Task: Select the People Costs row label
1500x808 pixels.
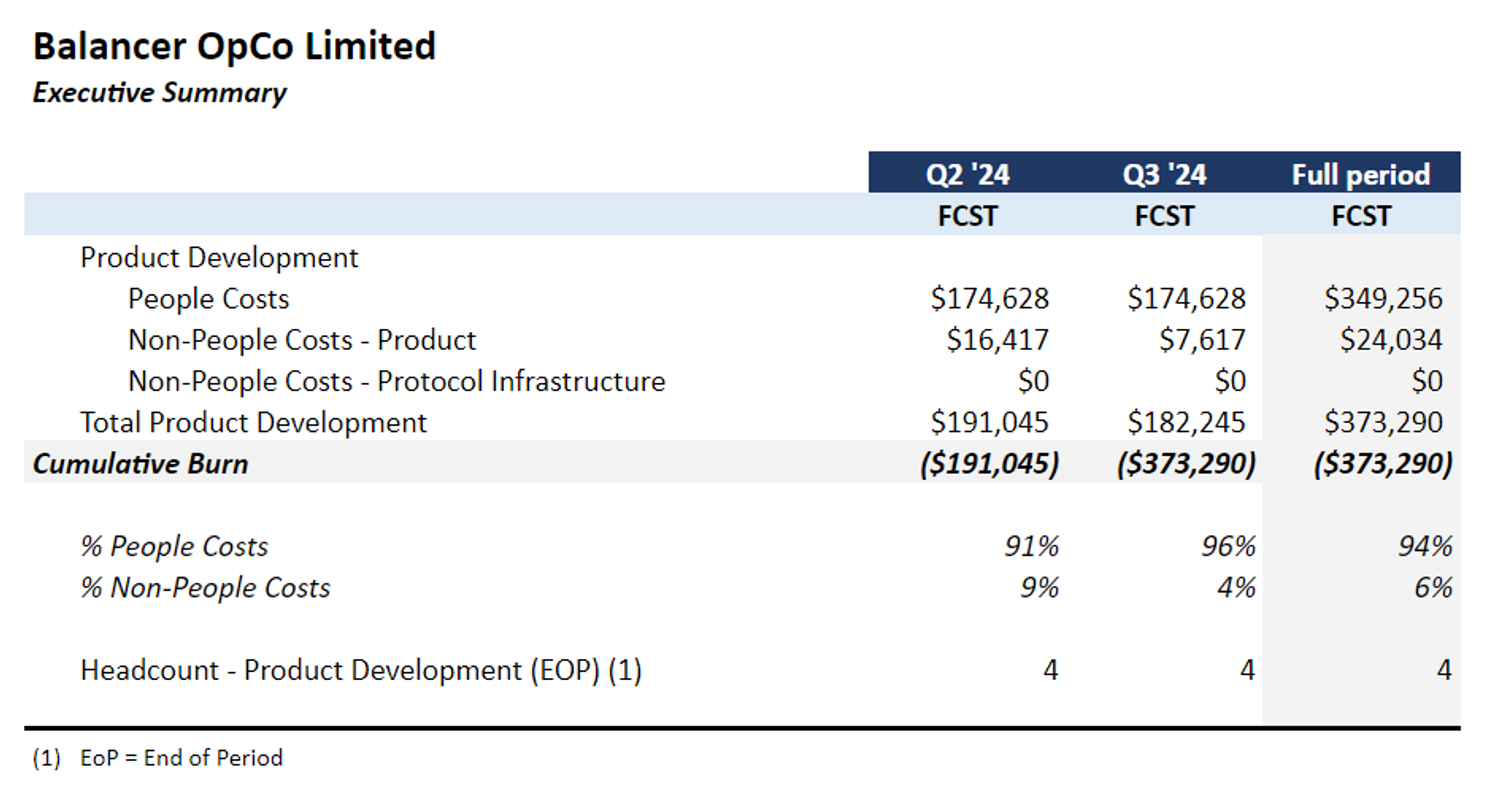Action: [208, 299]
